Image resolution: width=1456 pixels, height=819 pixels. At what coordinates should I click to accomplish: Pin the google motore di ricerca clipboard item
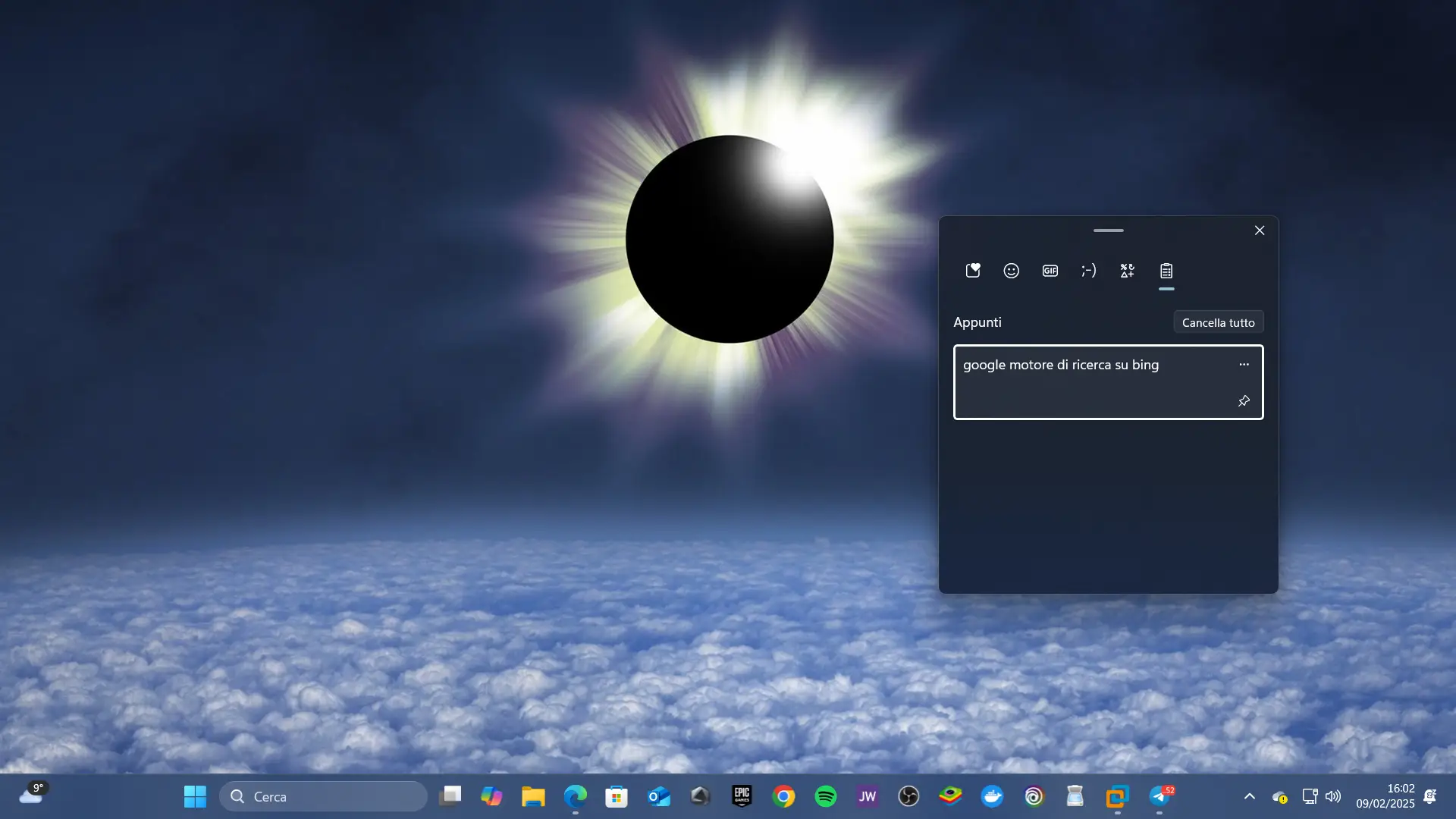click(x=1244, y=401)
